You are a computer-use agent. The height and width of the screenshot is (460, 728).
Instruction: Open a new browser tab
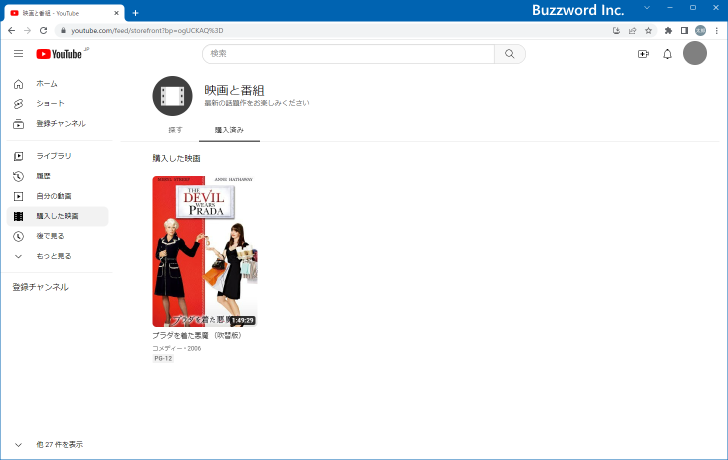click(x=136, y=13)
